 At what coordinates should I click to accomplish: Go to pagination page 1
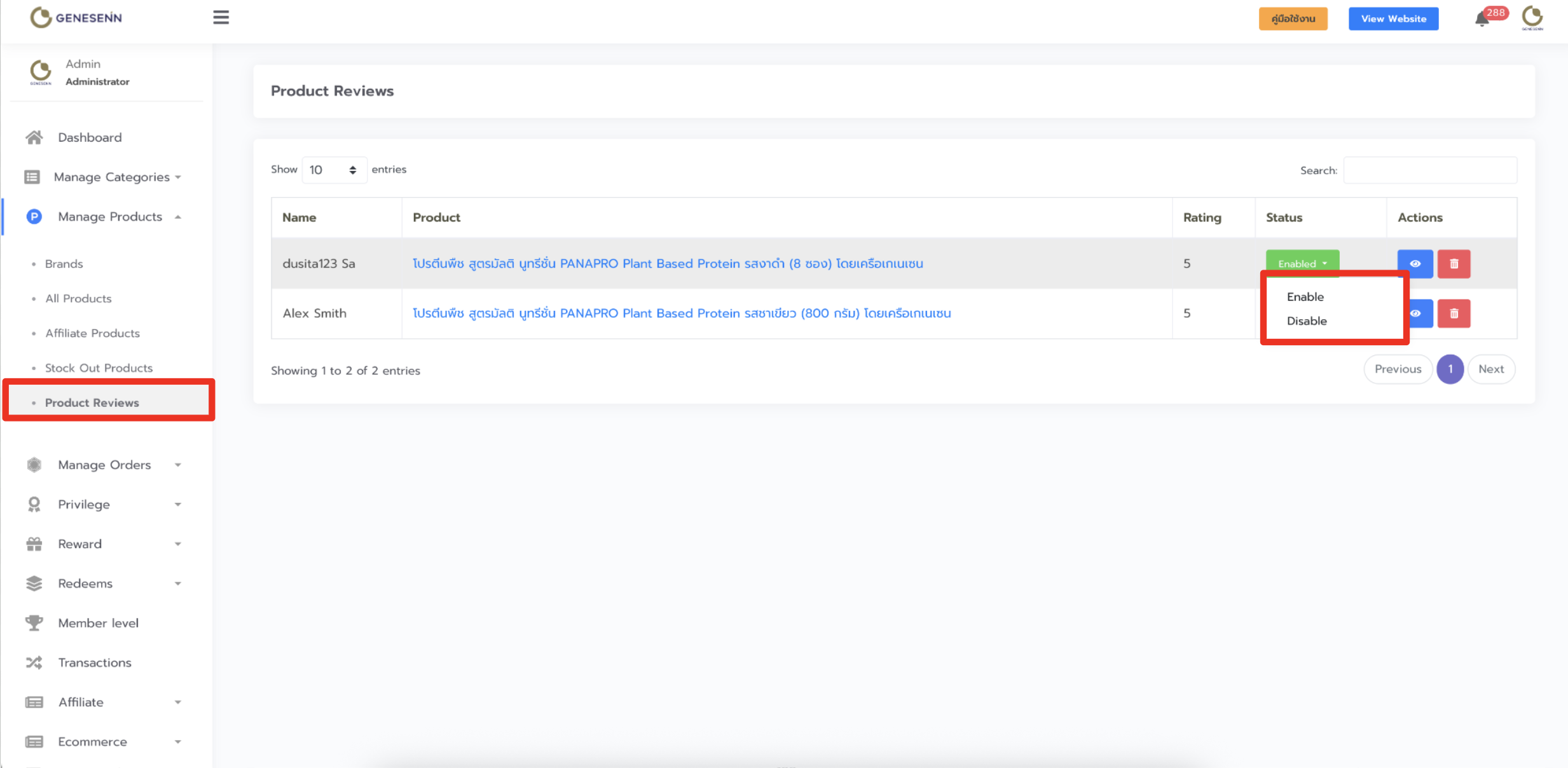[1450, 369]
